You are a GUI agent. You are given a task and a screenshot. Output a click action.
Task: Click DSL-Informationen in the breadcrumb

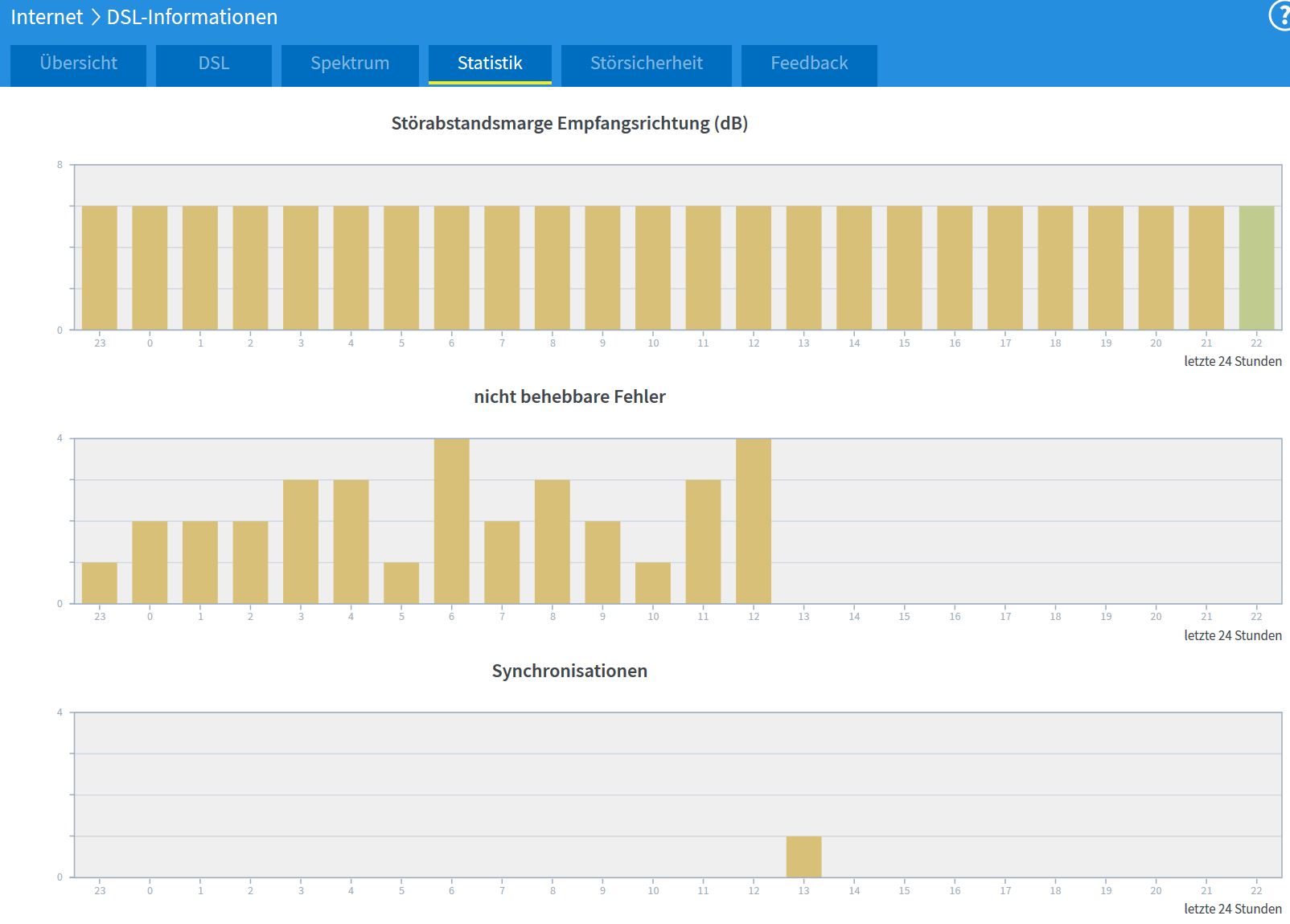pyautogui.click(x=192, y=17)
